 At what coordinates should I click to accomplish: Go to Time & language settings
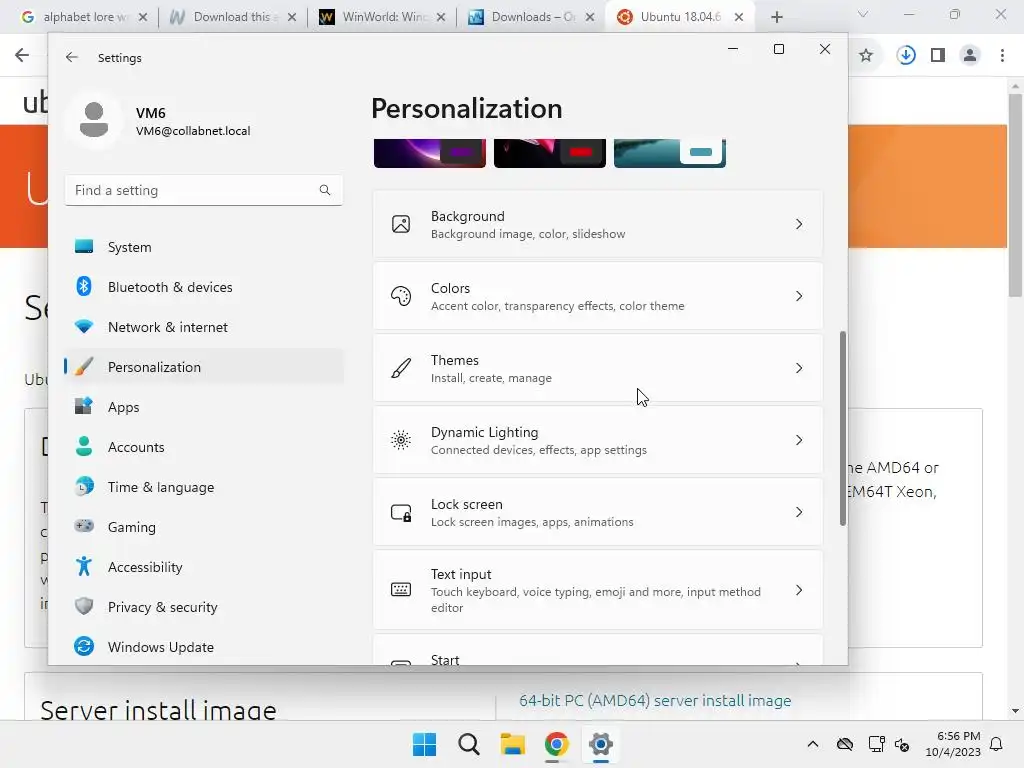[x=204, y=487]
